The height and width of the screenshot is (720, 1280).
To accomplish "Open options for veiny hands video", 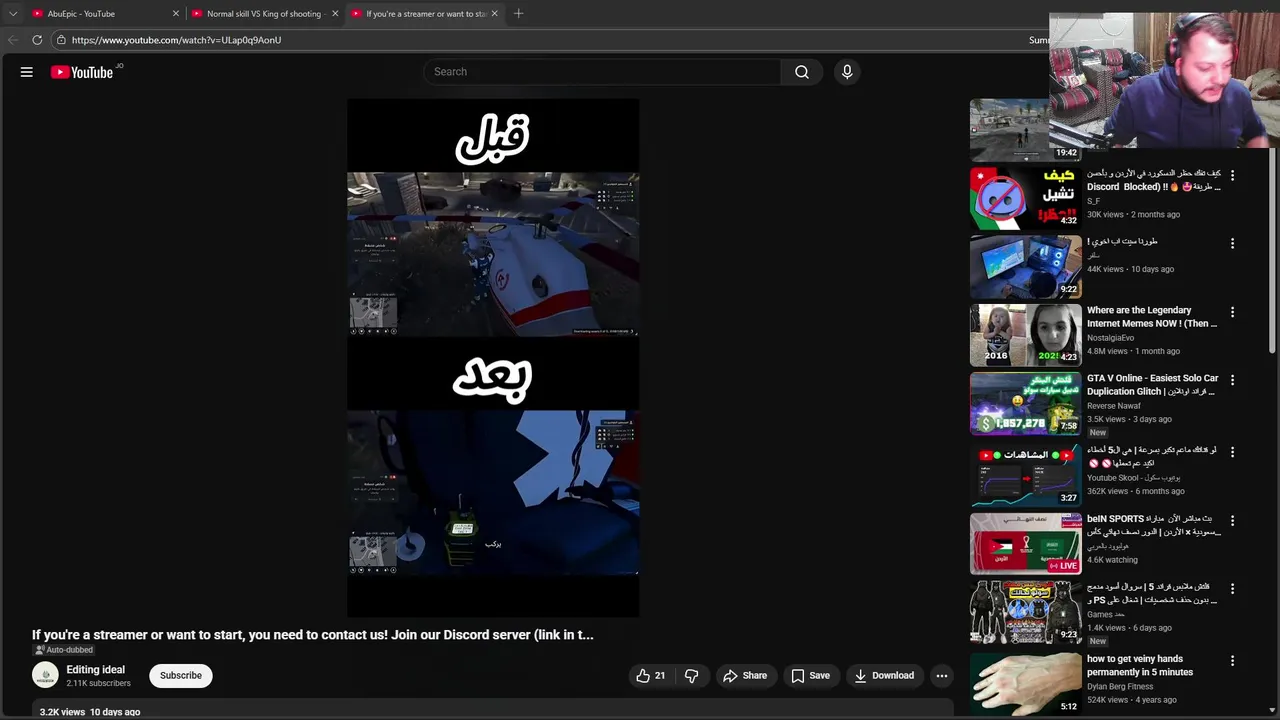I will point(1232,661).
